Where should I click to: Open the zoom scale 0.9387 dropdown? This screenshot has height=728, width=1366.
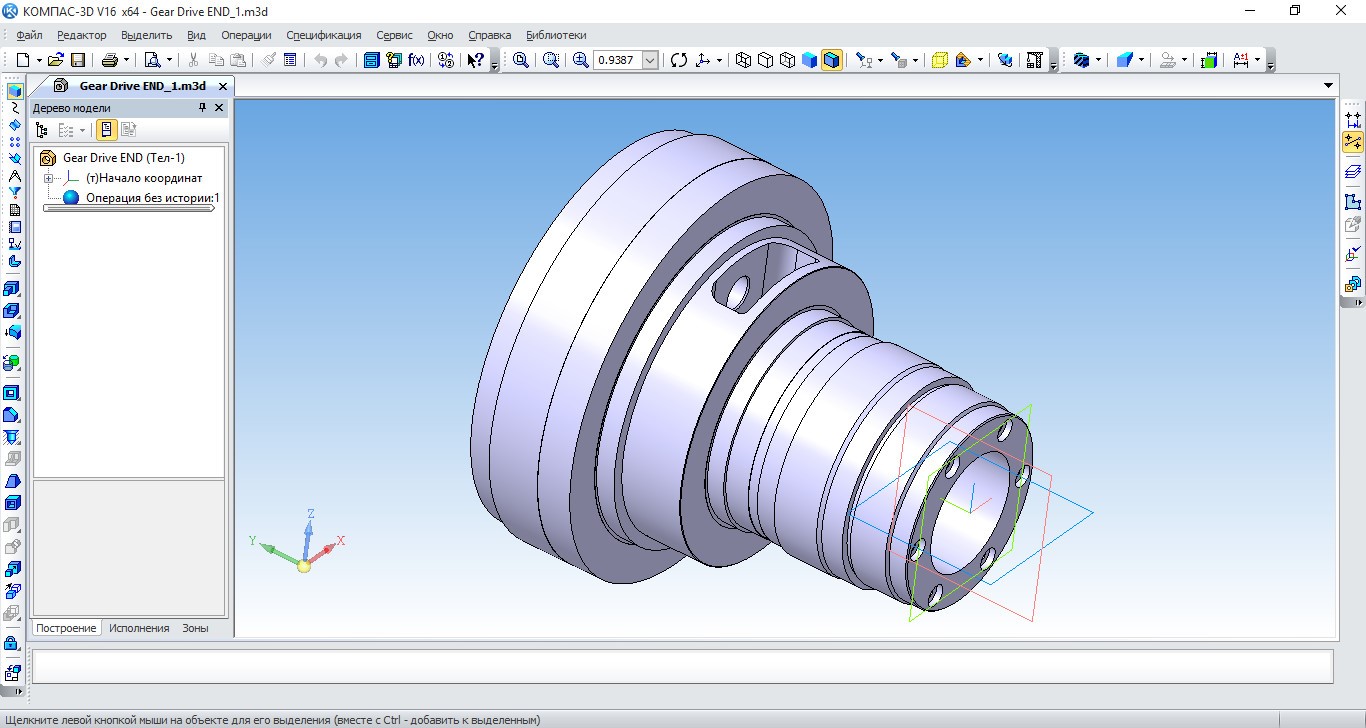tap(650, 60)
